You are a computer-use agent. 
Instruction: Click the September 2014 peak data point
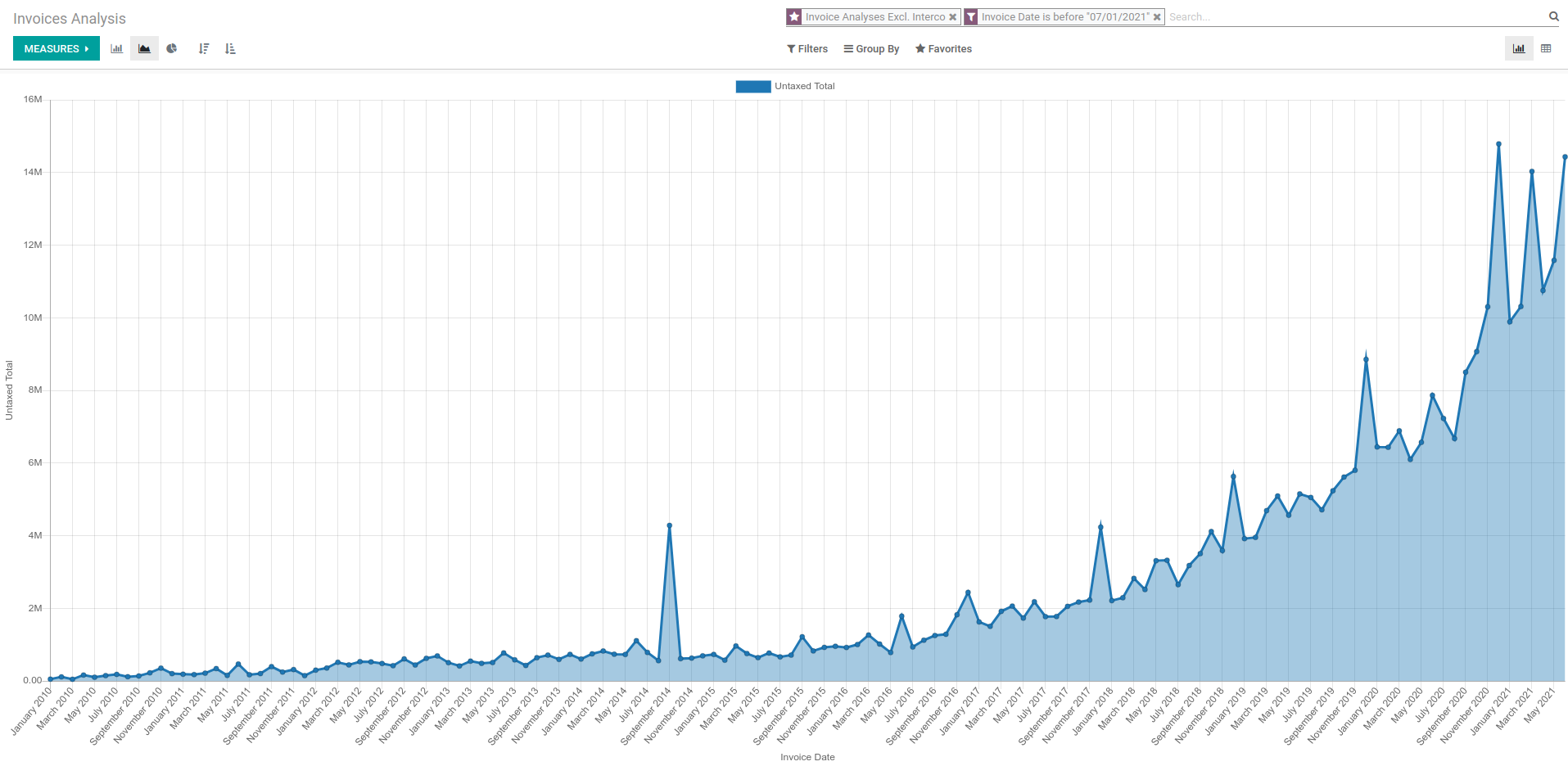tap(670, 525)
